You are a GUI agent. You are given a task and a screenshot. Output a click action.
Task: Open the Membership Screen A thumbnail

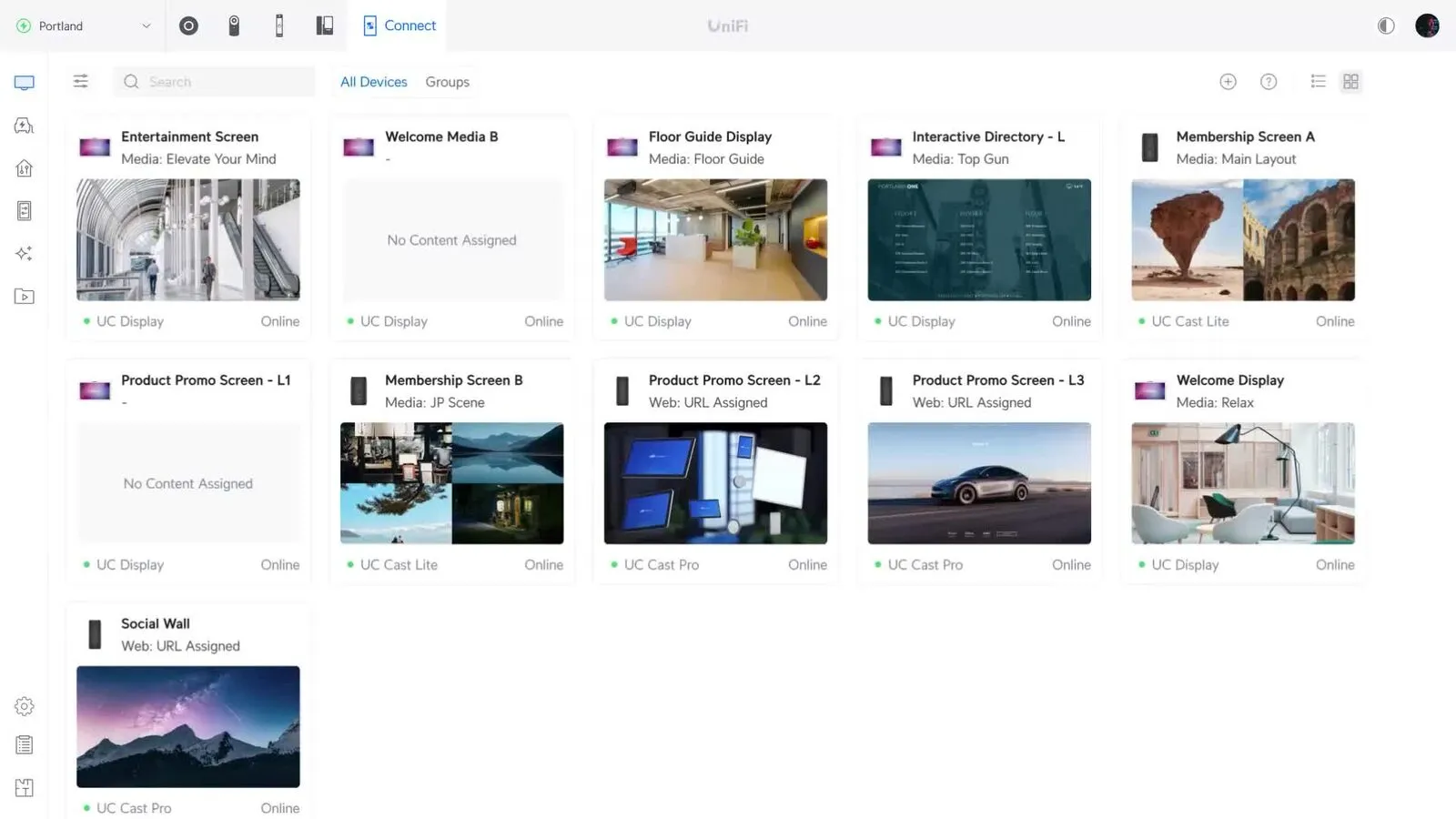click(1243, 239)
